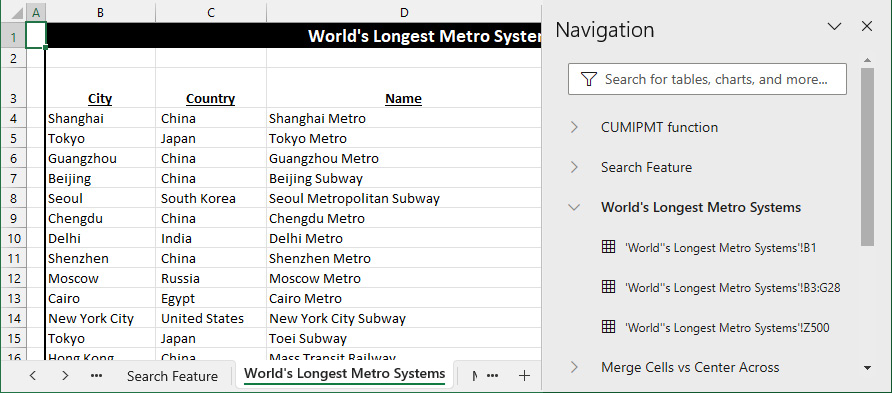
Task: Select Merge Cells vs Center Across item
Action: (689, 367)
